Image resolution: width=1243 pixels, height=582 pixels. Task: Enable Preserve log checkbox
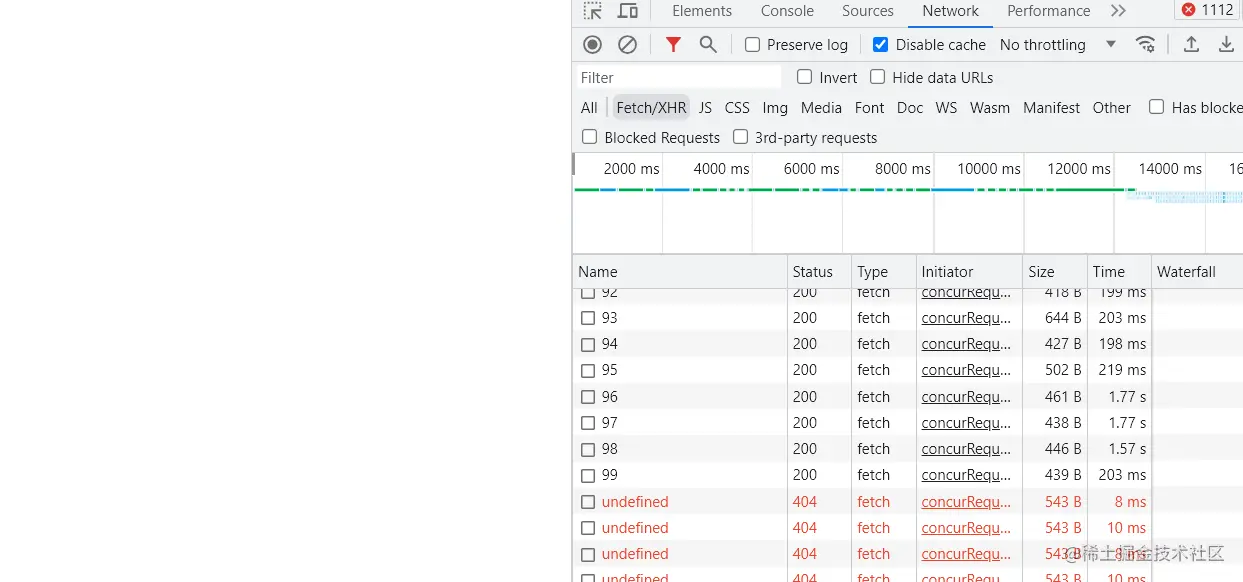752,45
